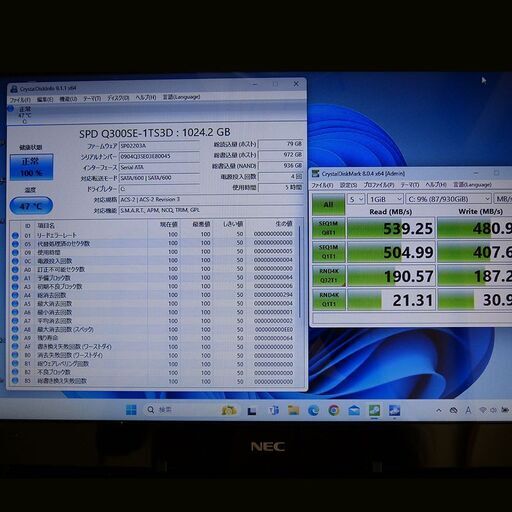This screenshot has width=512, height=512.
Task: Click the SPD Q300SE-1TS3D : 1024.2 GB title
Action: coord(155,133)
